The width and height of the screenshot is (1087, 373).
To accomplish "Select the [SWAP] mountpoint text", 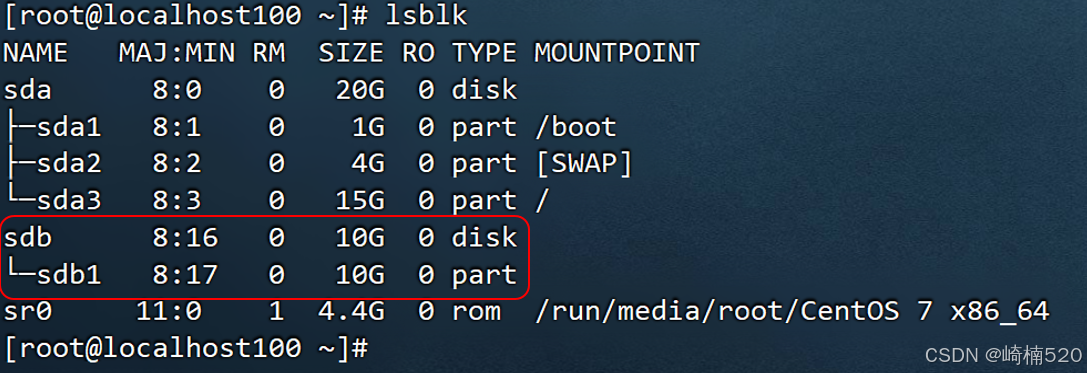I will click(x=584, y=164).
